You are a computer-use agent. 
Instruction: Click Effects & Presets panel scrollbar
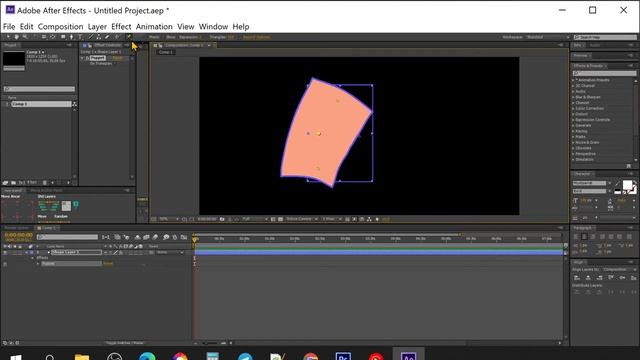tap(636, 120)
